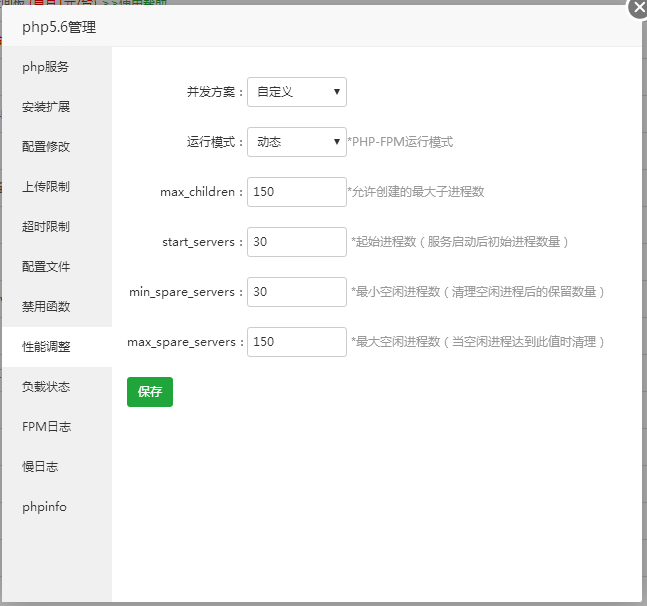Screen dimensions: 647x606
Task: Open the FPM日志 tab
Action: (x=57, y=427)
